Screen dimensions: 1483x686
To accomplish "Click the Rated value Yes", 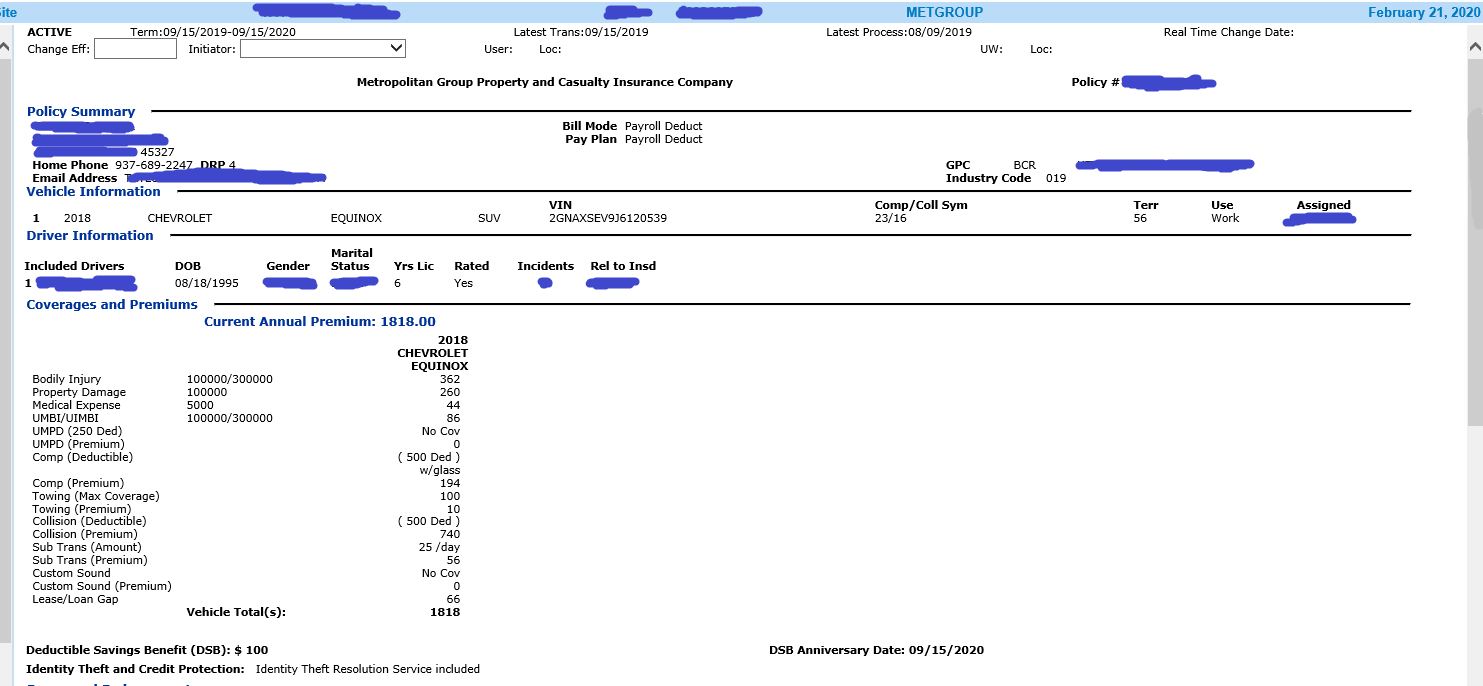I will [463, 283].
